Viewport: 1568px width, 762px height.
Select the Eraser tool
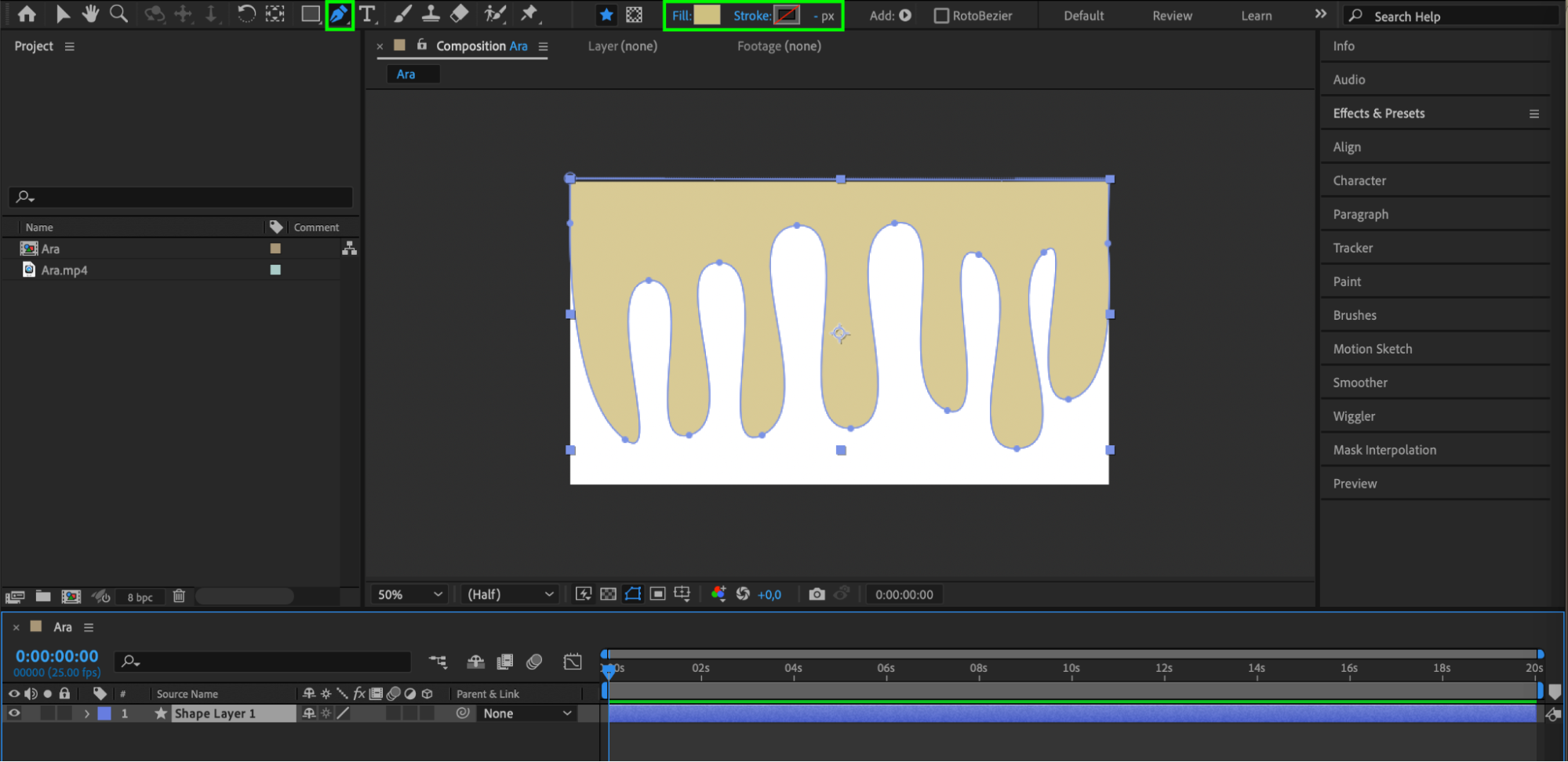[x=460, y=14]
